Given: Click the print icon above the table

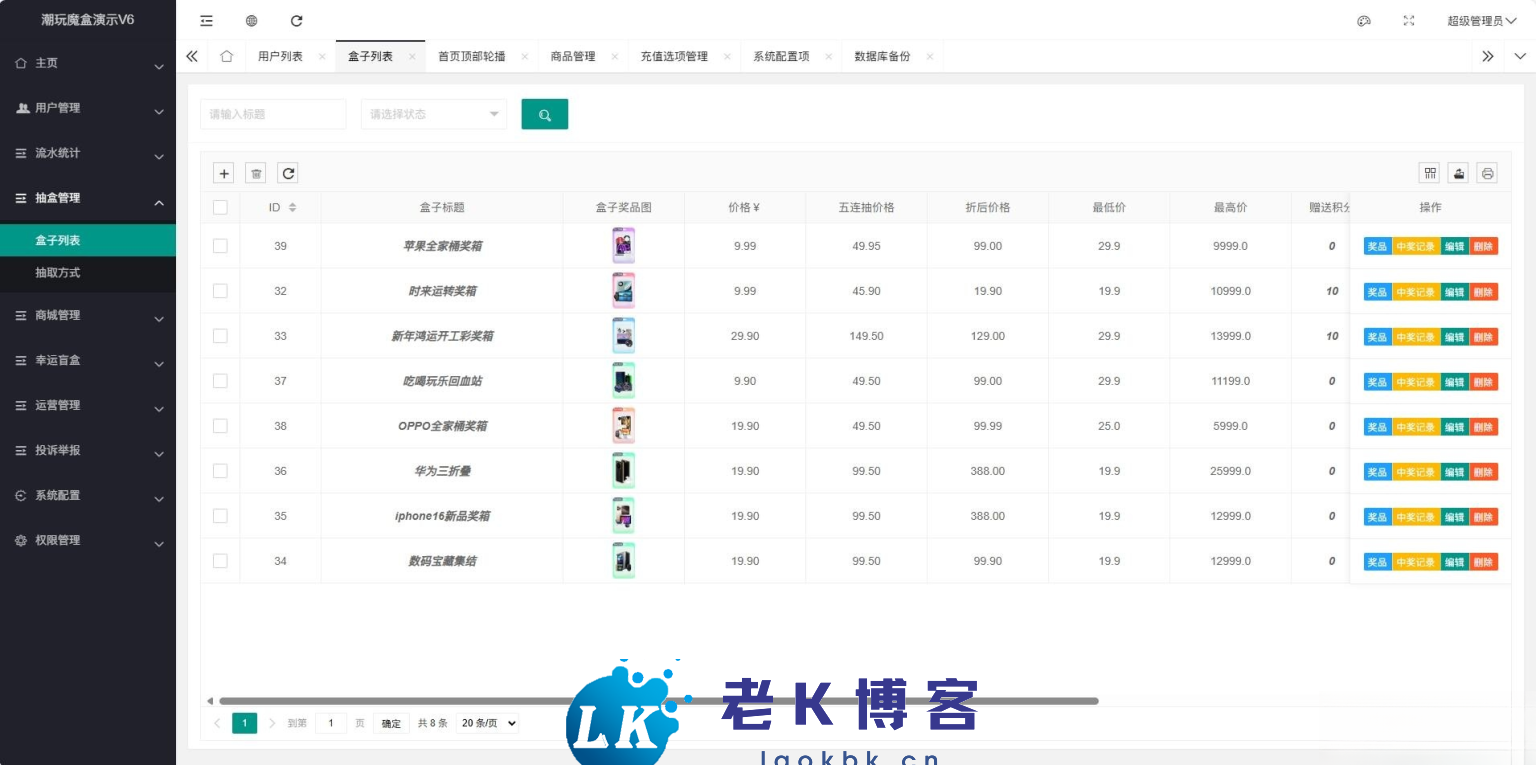Looking at the screenshot, I should click(x=1487, y=173).
